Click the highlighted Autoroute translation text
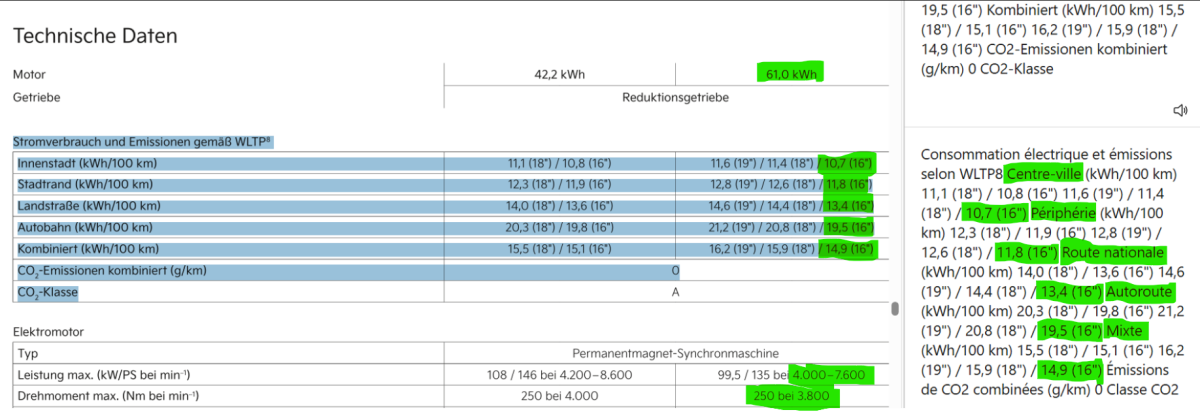Screen dimensions: 1200x412 1142,292
